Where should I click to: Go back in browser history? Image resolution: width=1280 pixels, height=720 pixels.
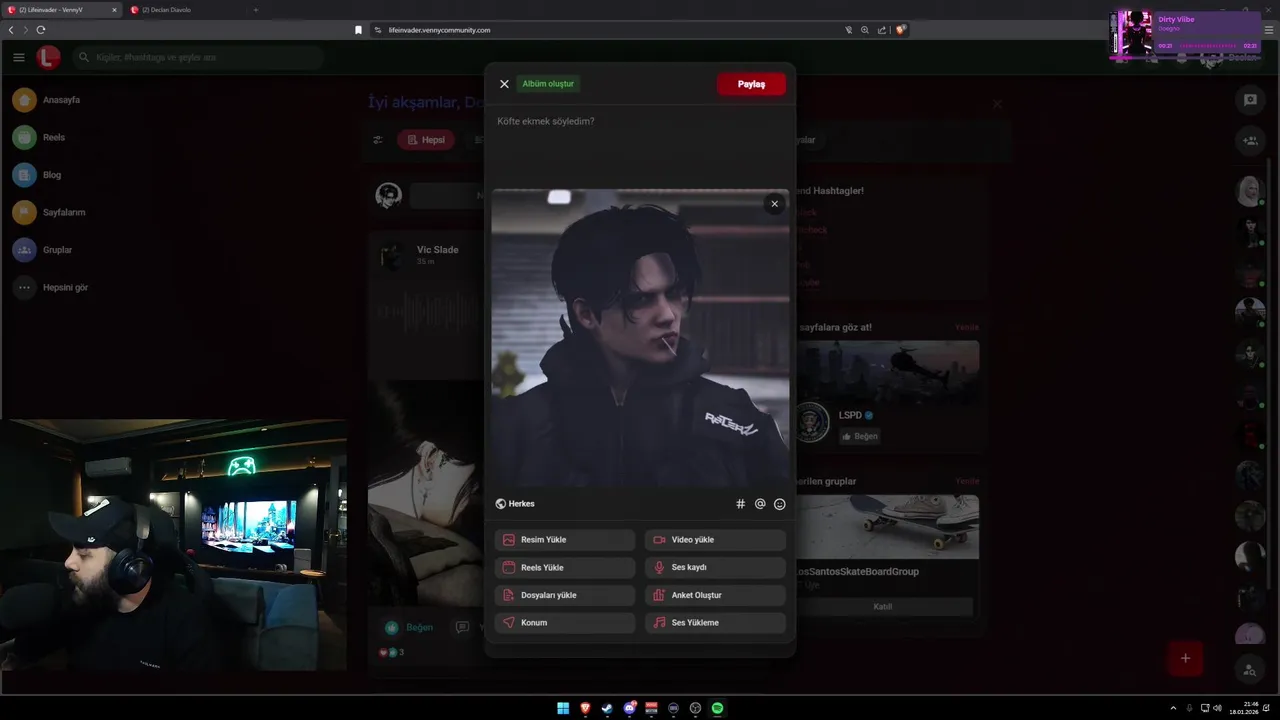[x=11, y=30]
